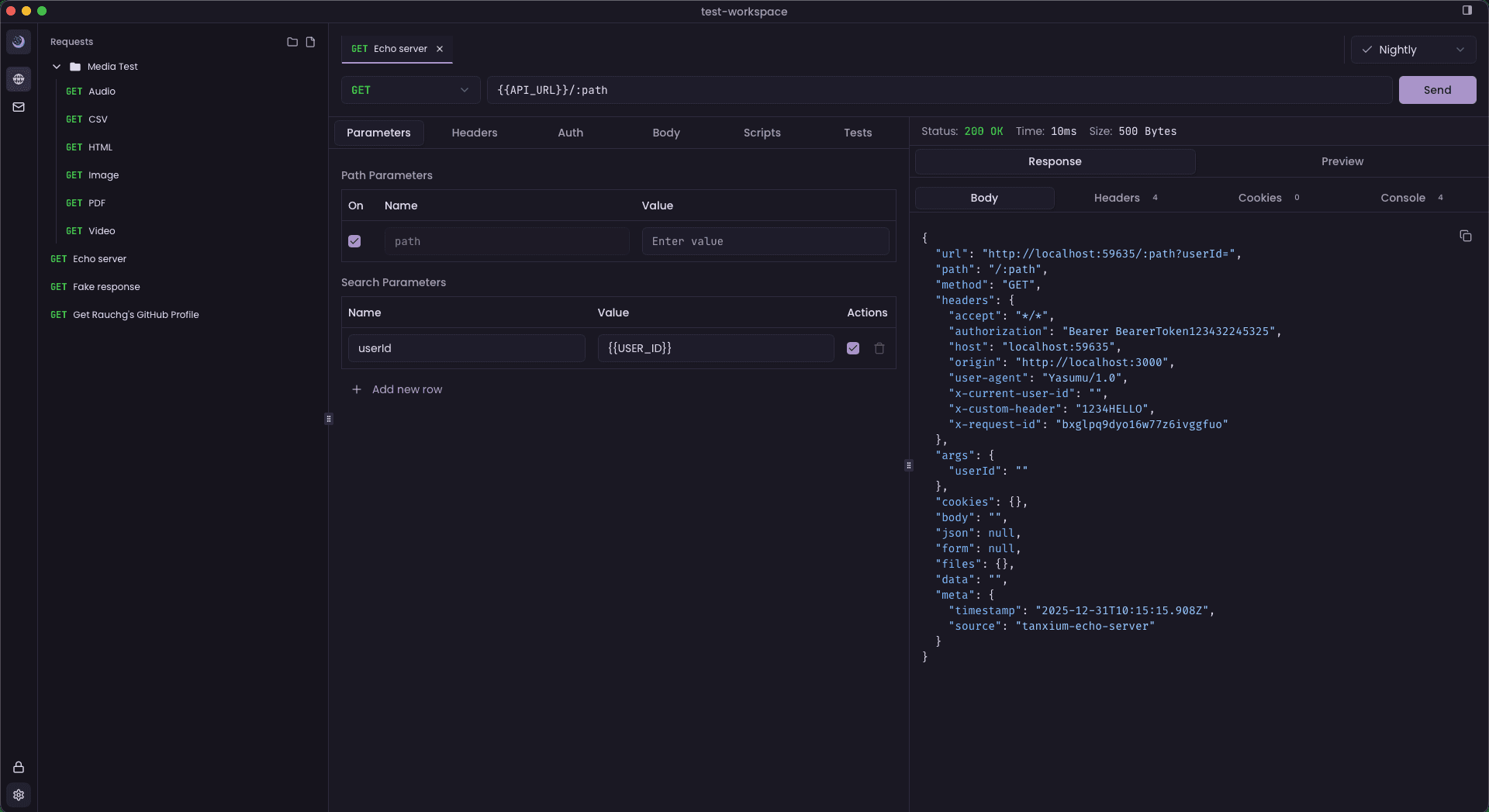1489x812 pixels.
Task: Click the lock icon above the settings gear
Action: 19,767
